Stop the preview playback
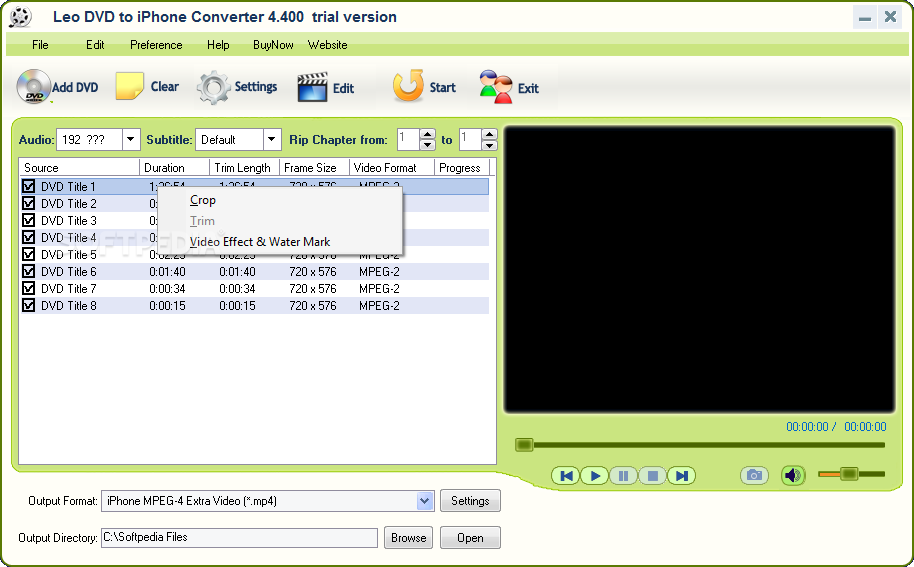The image size is (914, 567). click(x=652, y=476)
